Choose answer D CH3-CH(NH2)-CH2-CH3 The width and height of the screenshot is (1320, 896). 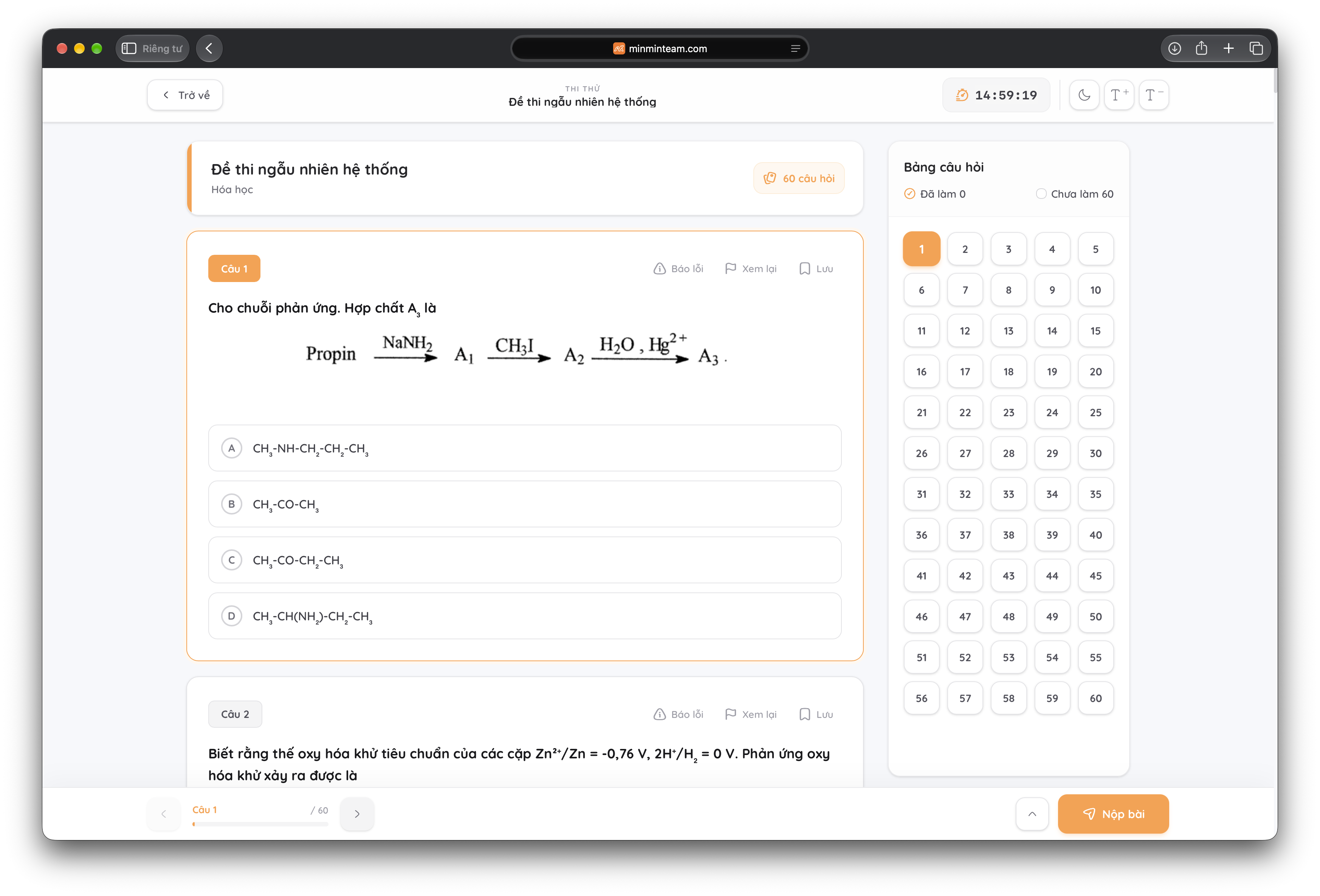coord(524,616)
